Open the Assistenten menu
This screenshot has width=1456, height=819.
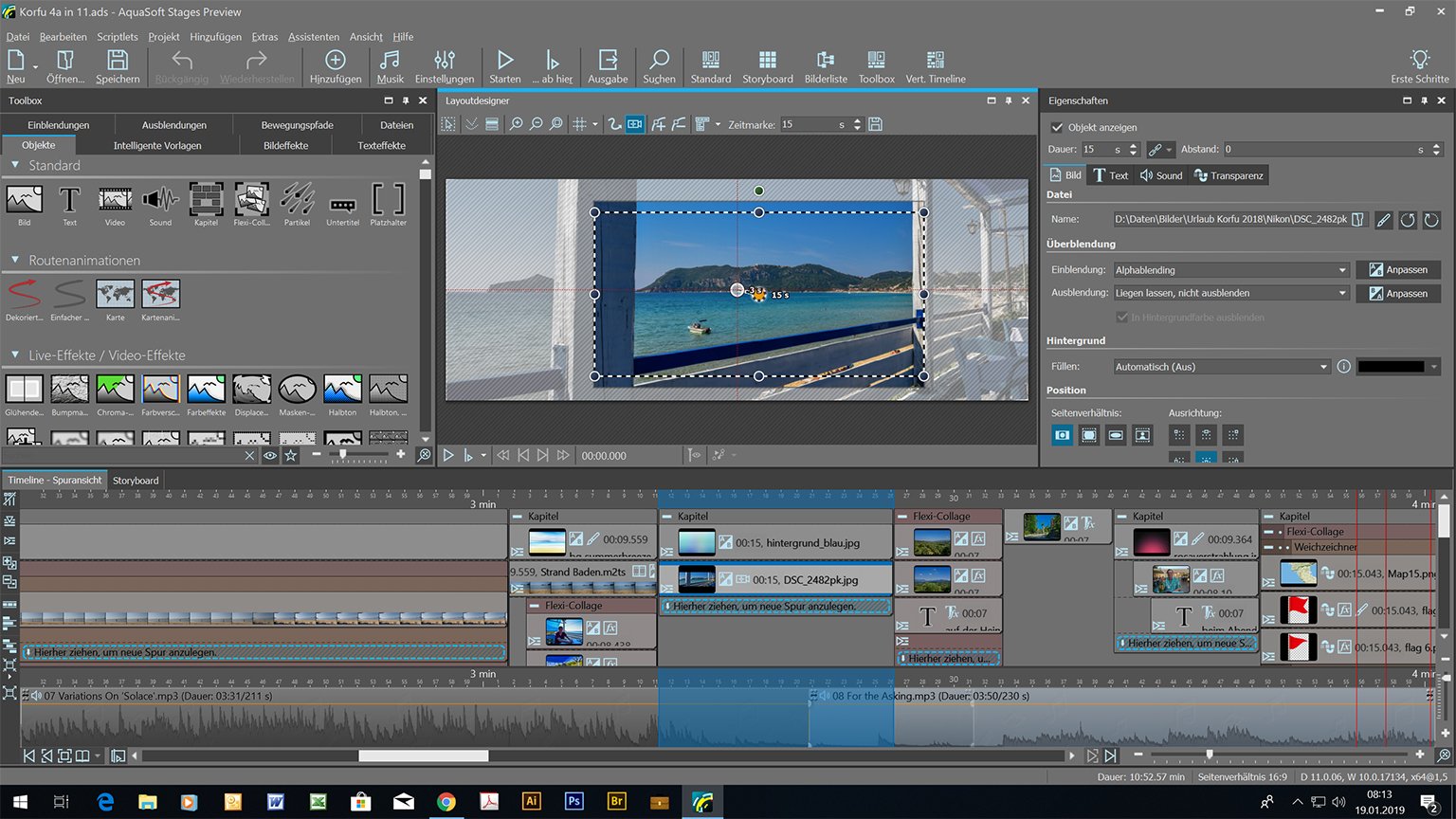pos(313,37)
